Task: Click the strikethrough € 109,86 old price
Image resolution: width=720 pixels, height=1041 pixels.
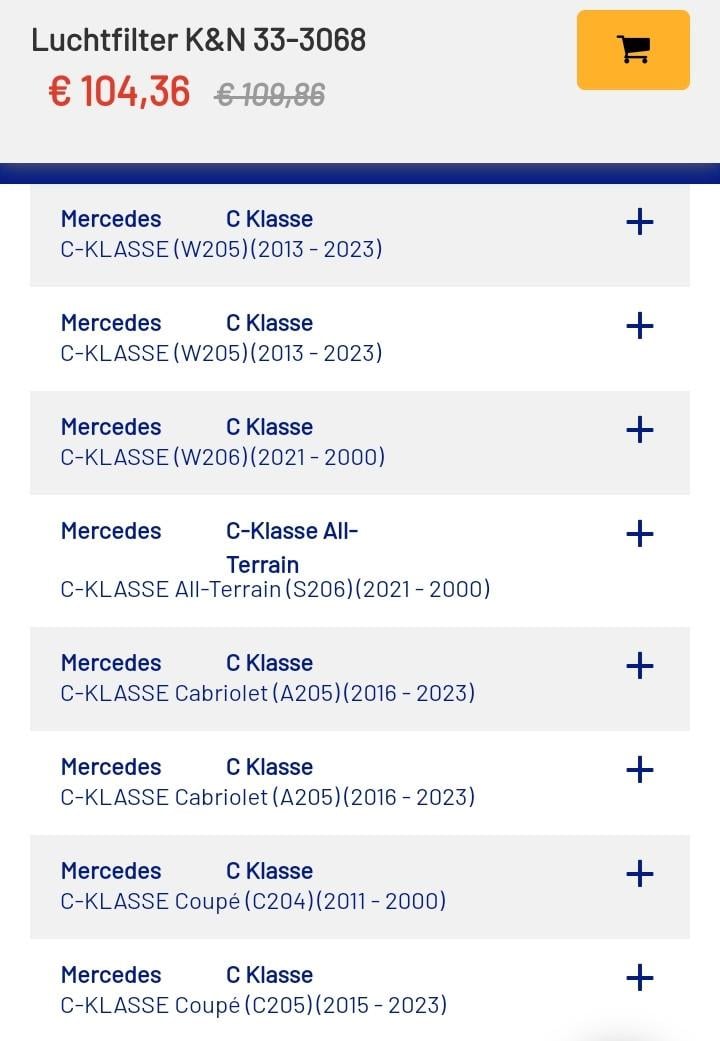Action: coord(270,95)
